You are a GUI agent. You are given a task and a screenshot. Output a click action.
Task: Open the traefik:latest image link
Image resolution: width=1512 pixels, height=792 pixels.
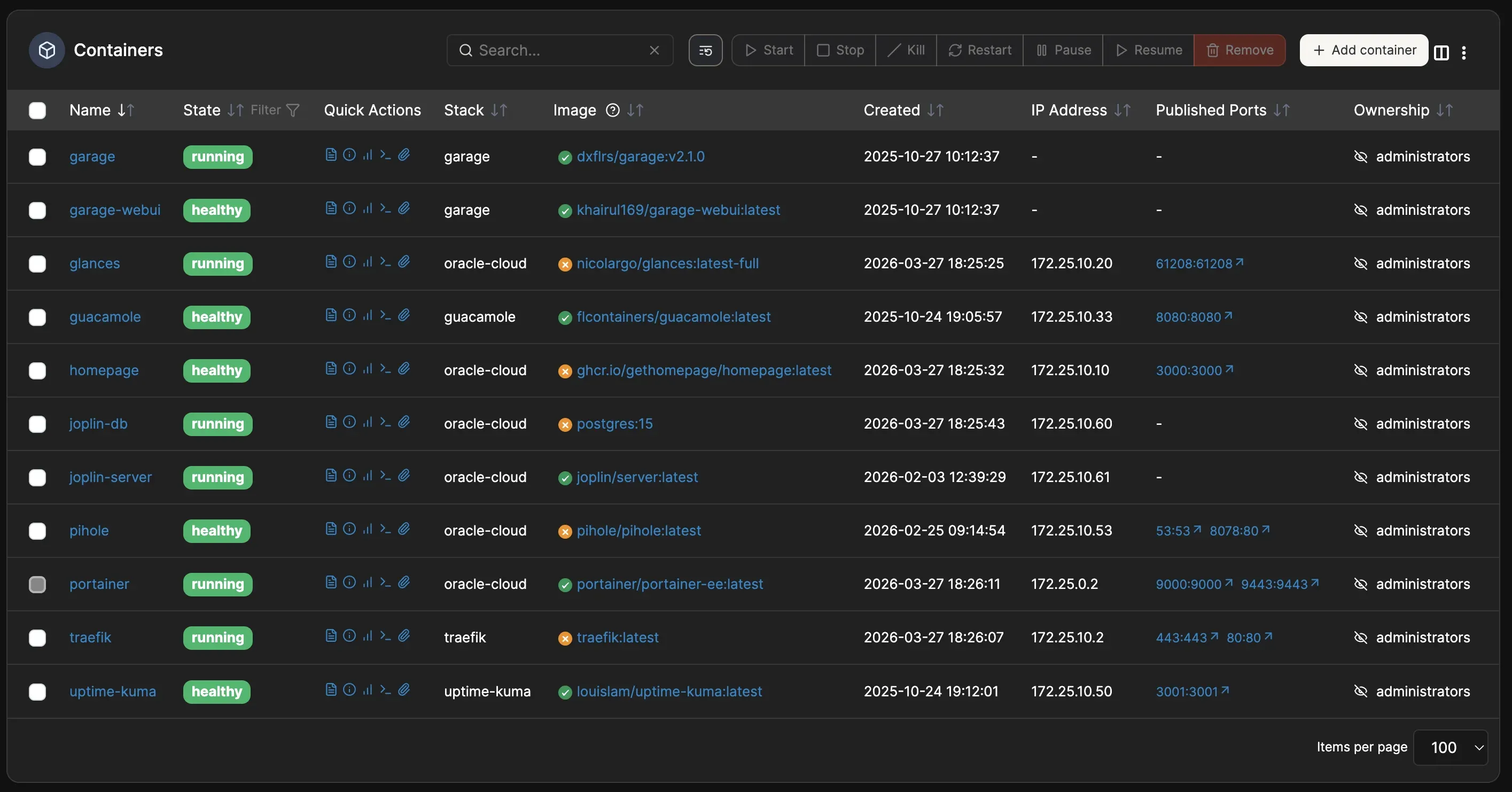(x=618, y=637)
